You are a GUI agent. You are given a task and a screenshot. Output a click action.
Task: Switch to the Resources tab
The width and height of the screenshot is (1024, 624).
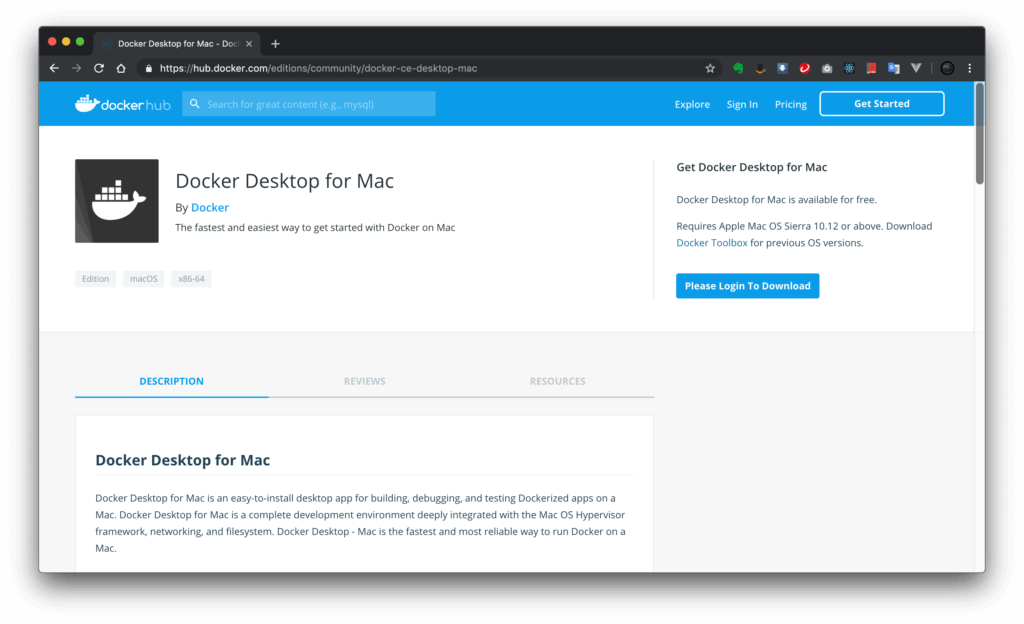557,381
